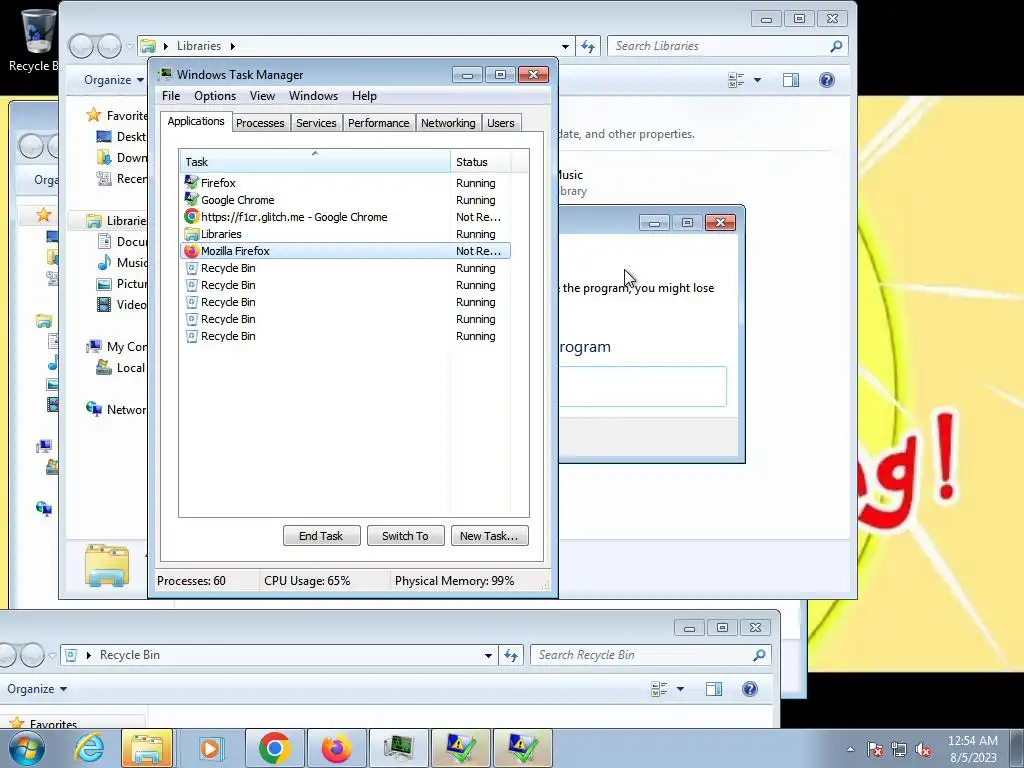Open the File menu in Task Manager

(x=171, y=96)
